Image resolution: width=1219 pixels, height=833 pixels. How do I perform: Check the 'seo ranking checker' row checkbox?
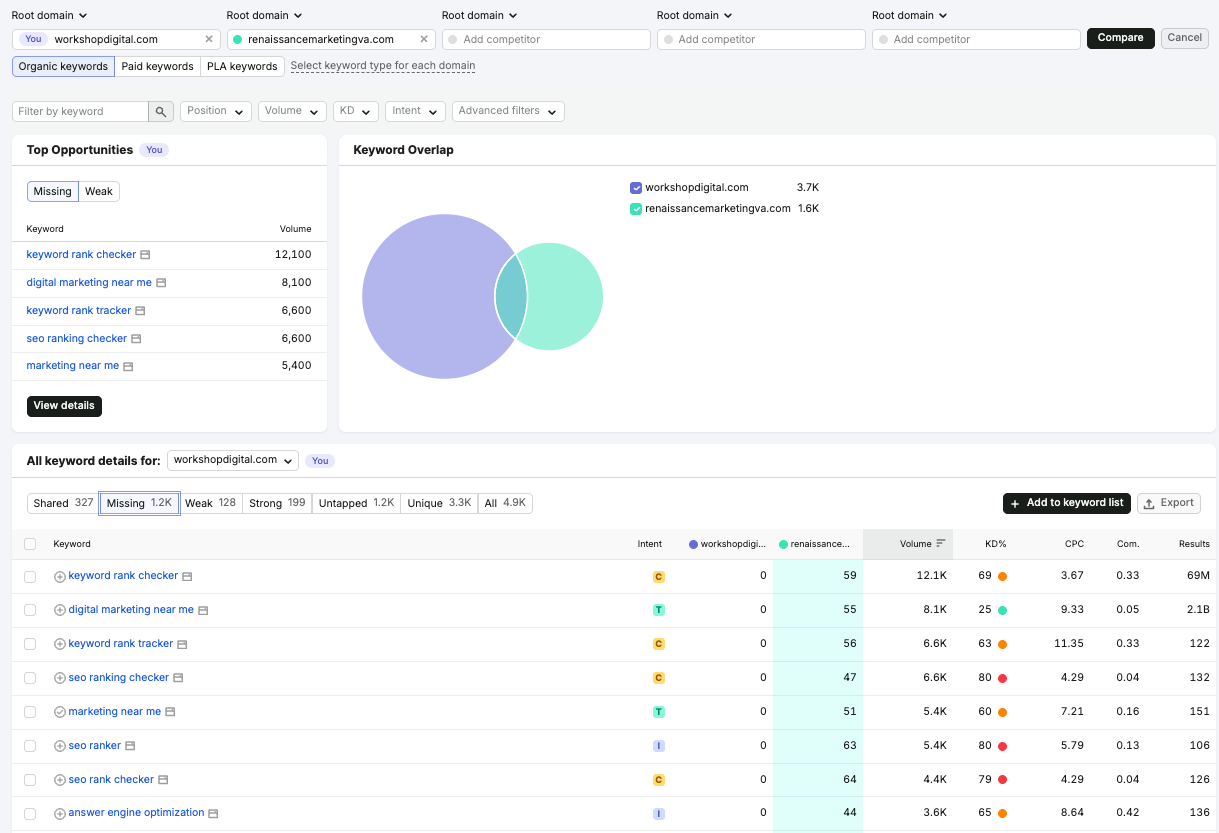pyautogui.click(x=30, y=678)
